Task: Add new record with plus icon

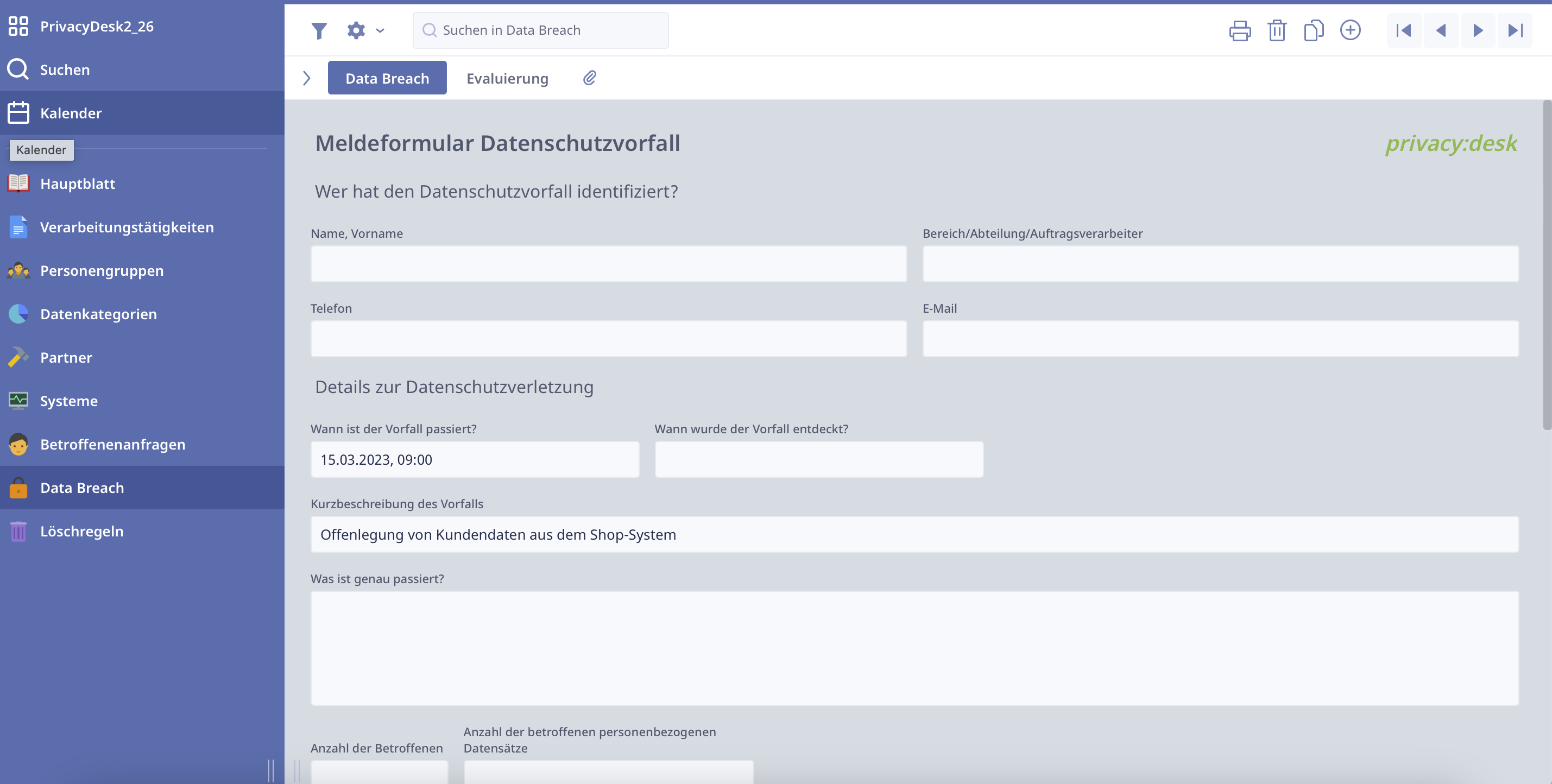Action: point(1349,31)
